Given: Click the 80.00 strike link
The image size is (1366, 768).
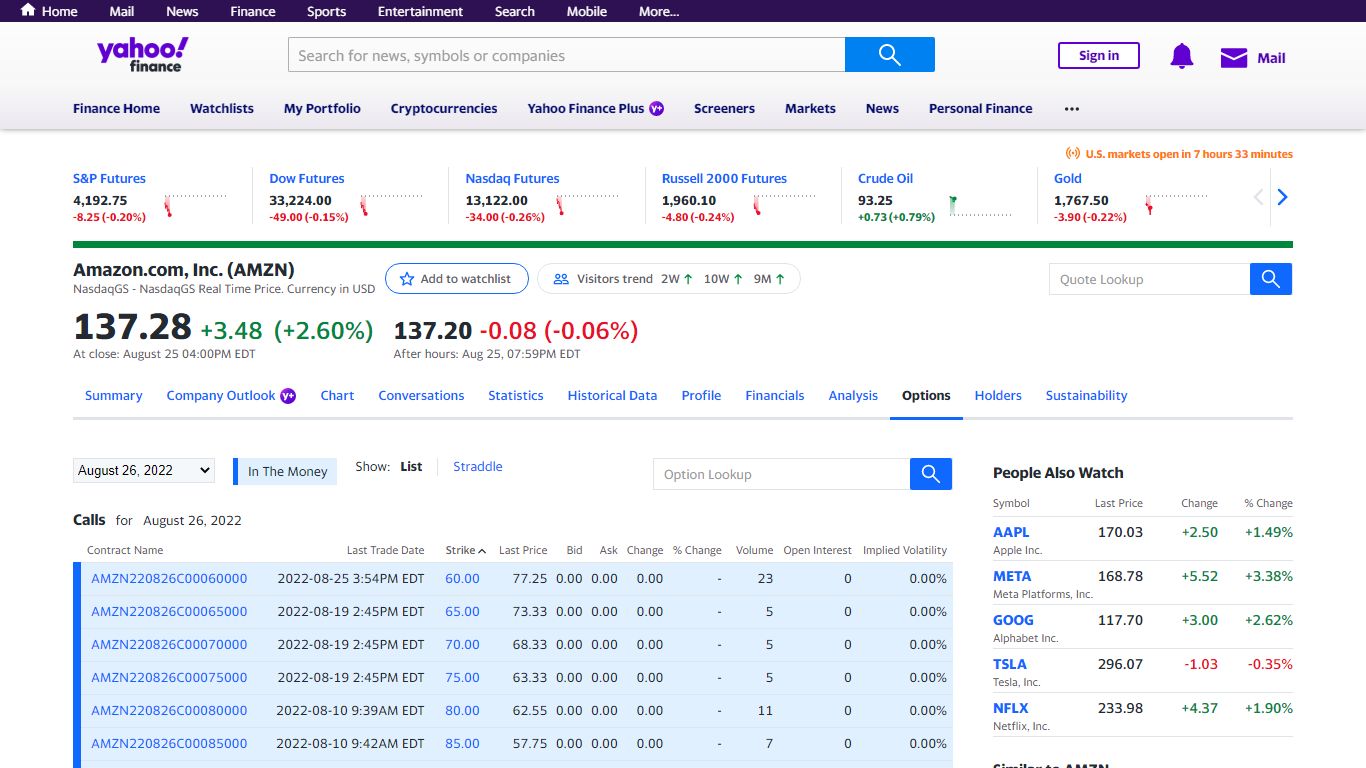Looking at the screenshot, I should (462, 710).
